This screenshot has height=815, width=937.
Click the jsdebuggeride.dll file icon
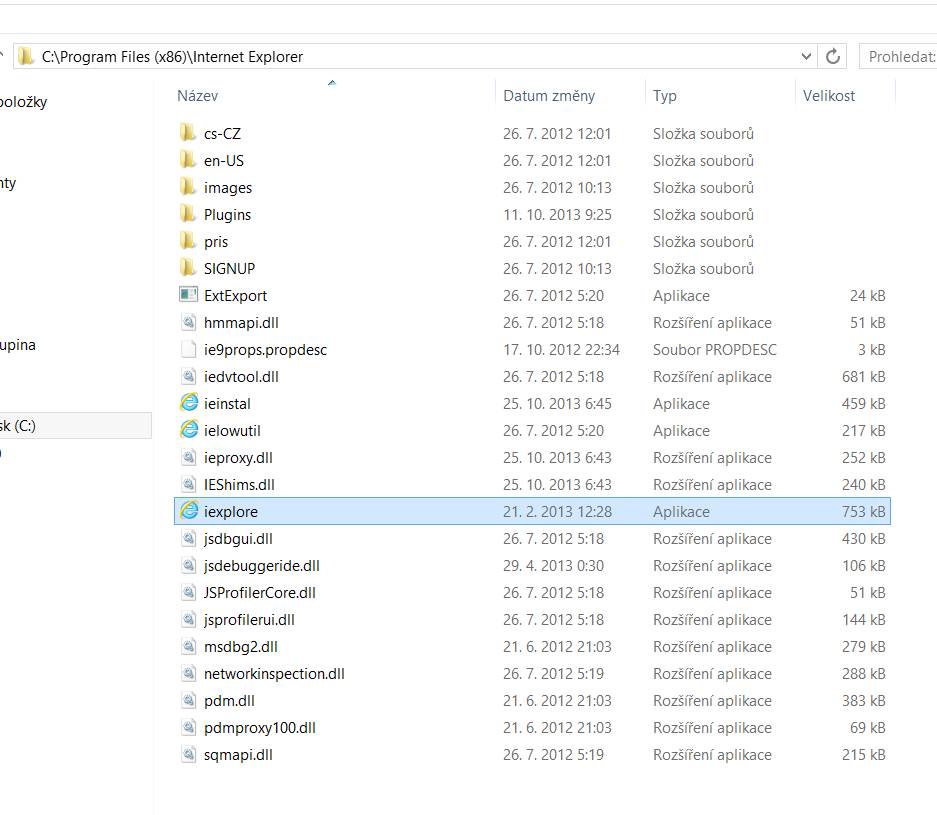point(188,565)
